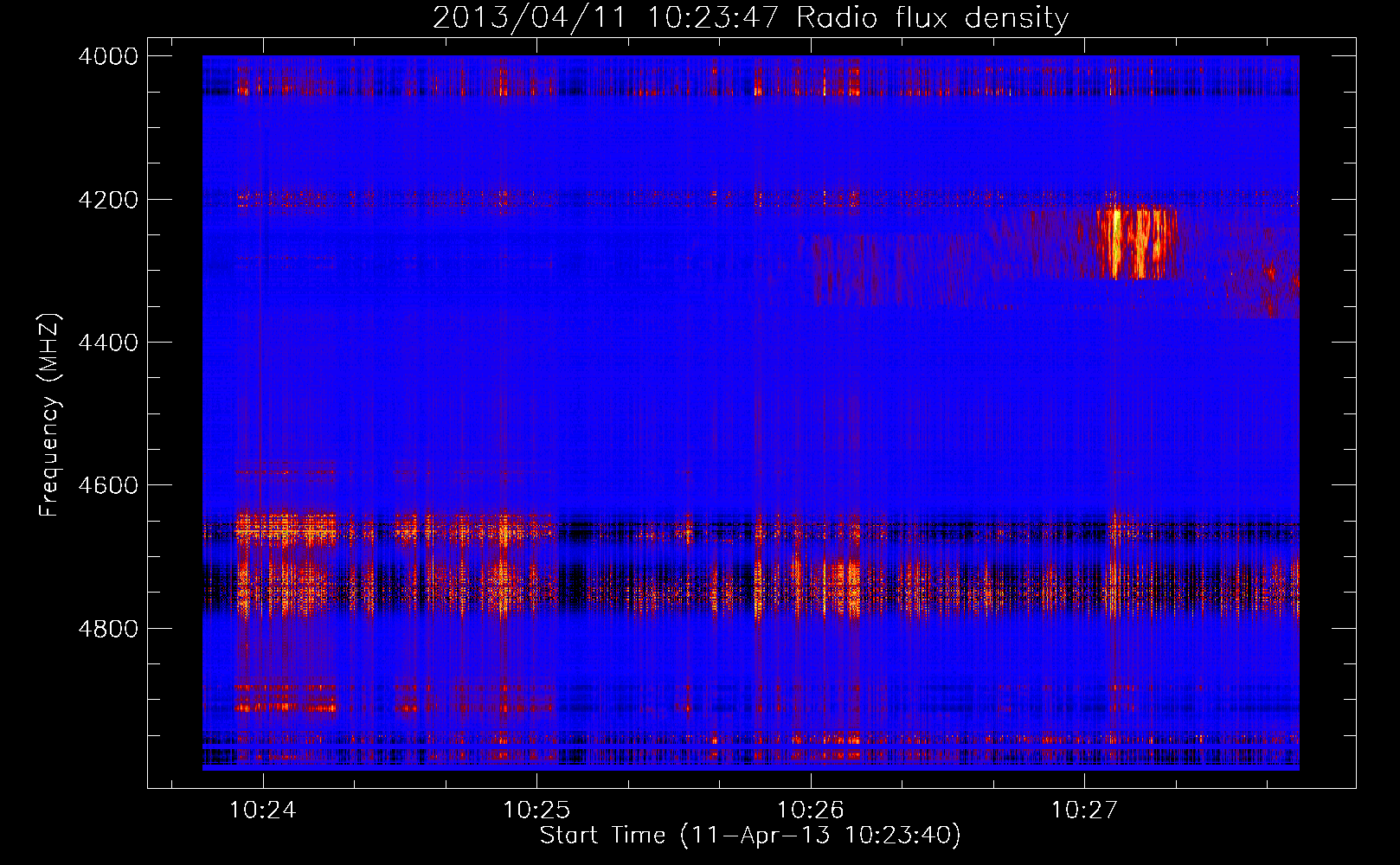Click the 4800 frequency tick label
Screen dimensions: 1400x865
tap(108, 628)
